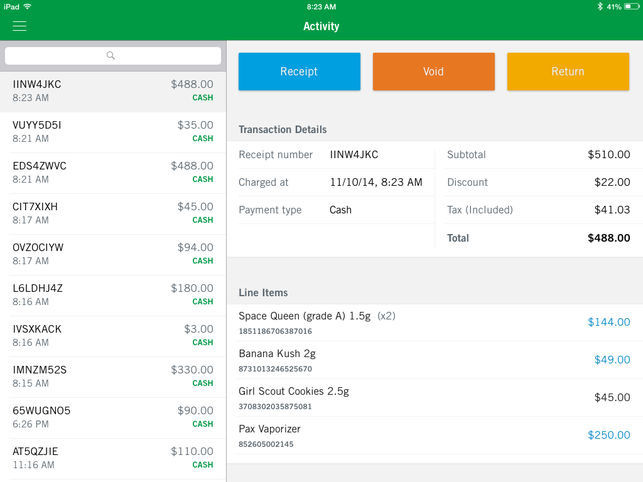Tap the battery indicator icon
Viewport: 643px width, 482px height.
631,6
